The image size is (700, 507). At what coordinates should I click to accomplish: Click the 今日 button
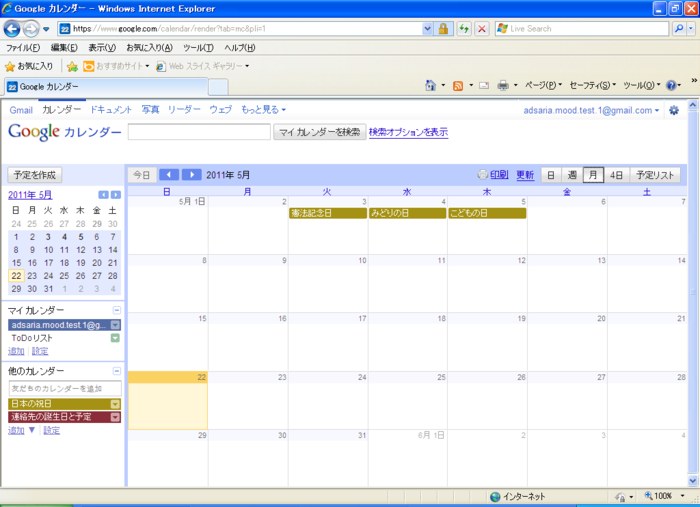(x=142, y=175)
